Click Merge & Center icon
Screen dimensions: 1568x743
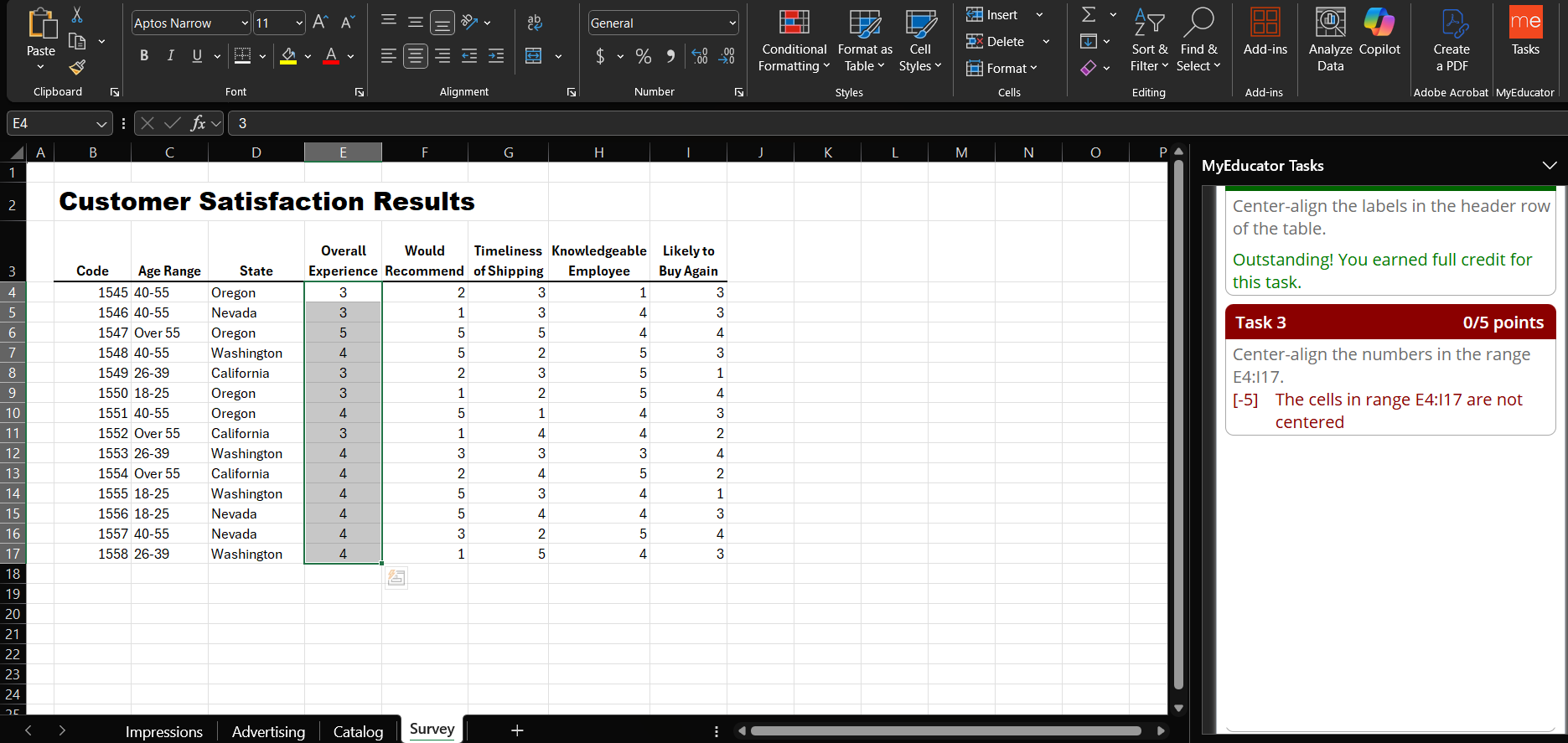pos(534,56)
